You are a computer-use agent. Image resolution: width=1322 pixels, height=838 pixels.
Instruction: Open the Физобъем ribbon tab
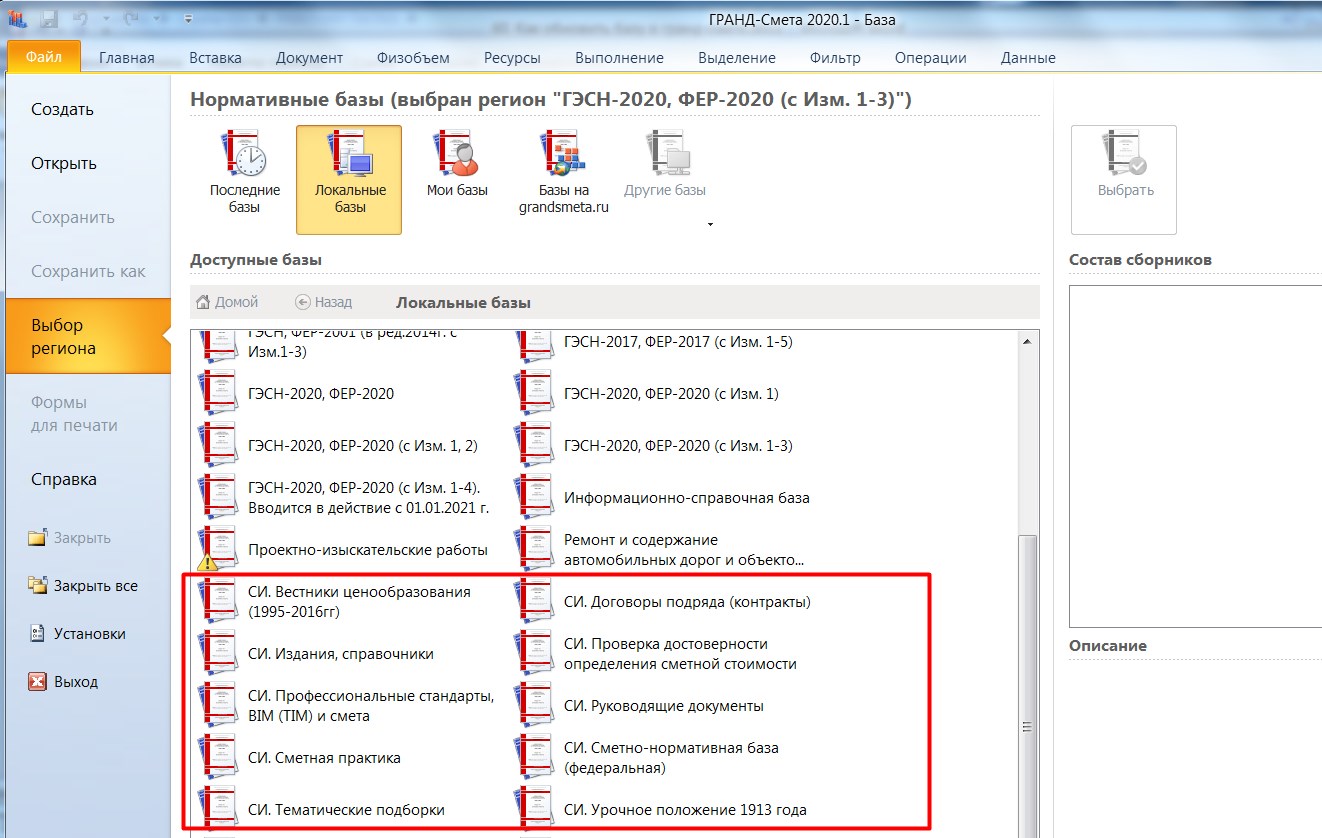tap(413, 58)
